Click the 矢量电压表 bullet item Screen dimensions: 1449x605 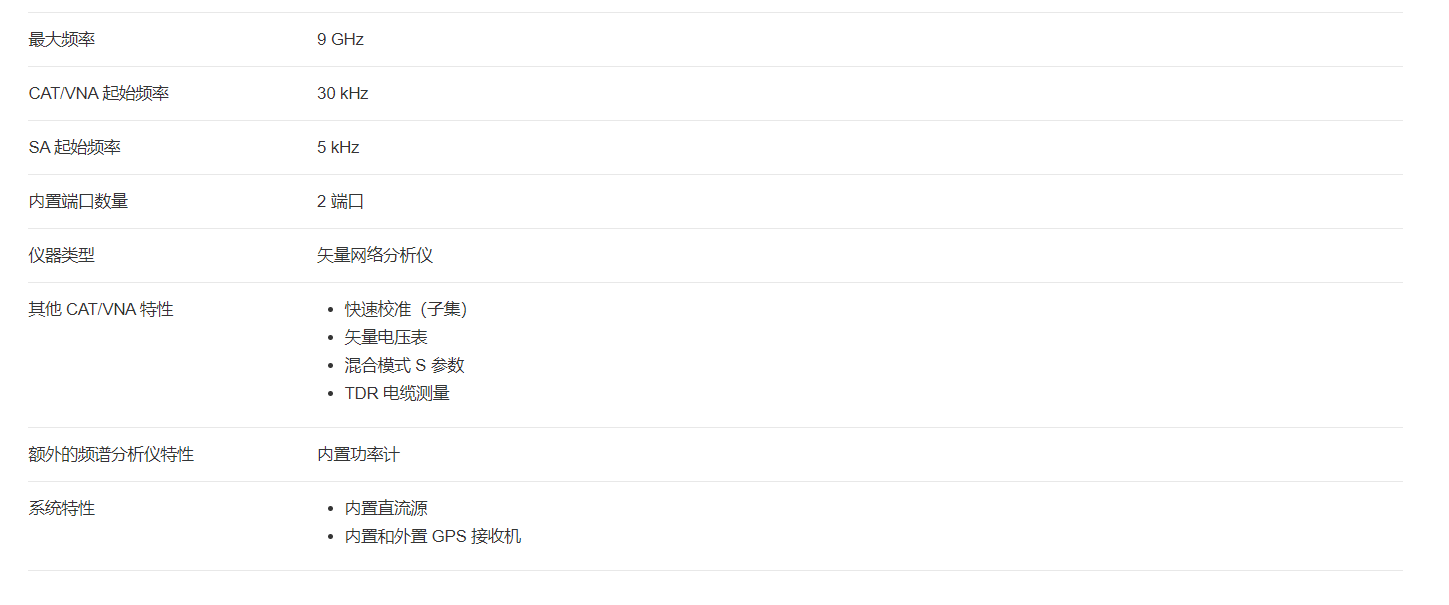pyautogui.click(x=386, y=338)
